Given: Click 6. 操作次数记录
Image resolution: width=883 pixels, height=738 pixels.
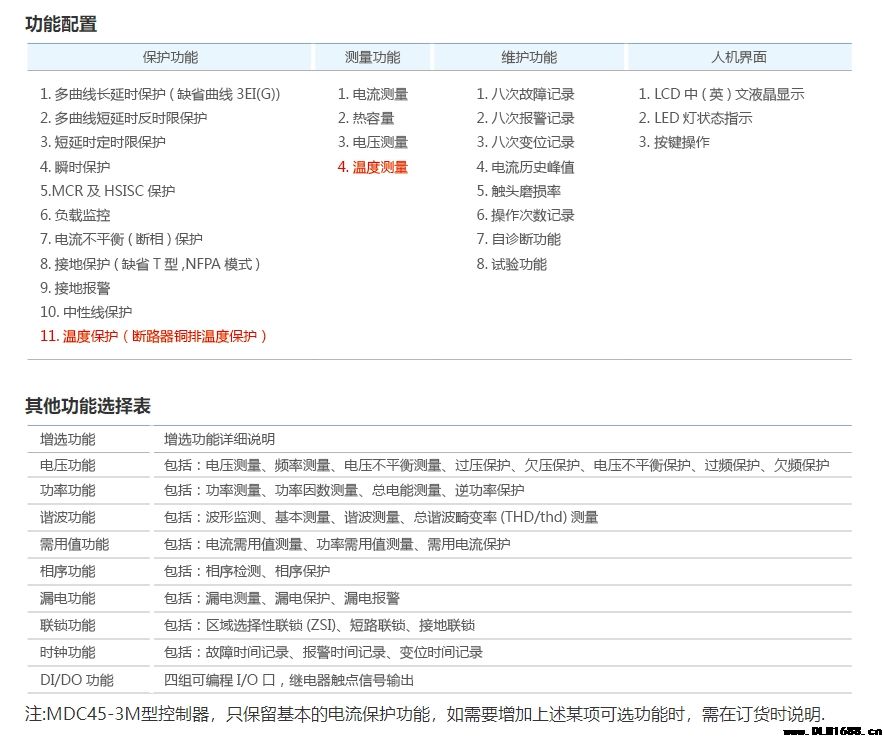Looking at the screenshot, I should click(525, 215).
